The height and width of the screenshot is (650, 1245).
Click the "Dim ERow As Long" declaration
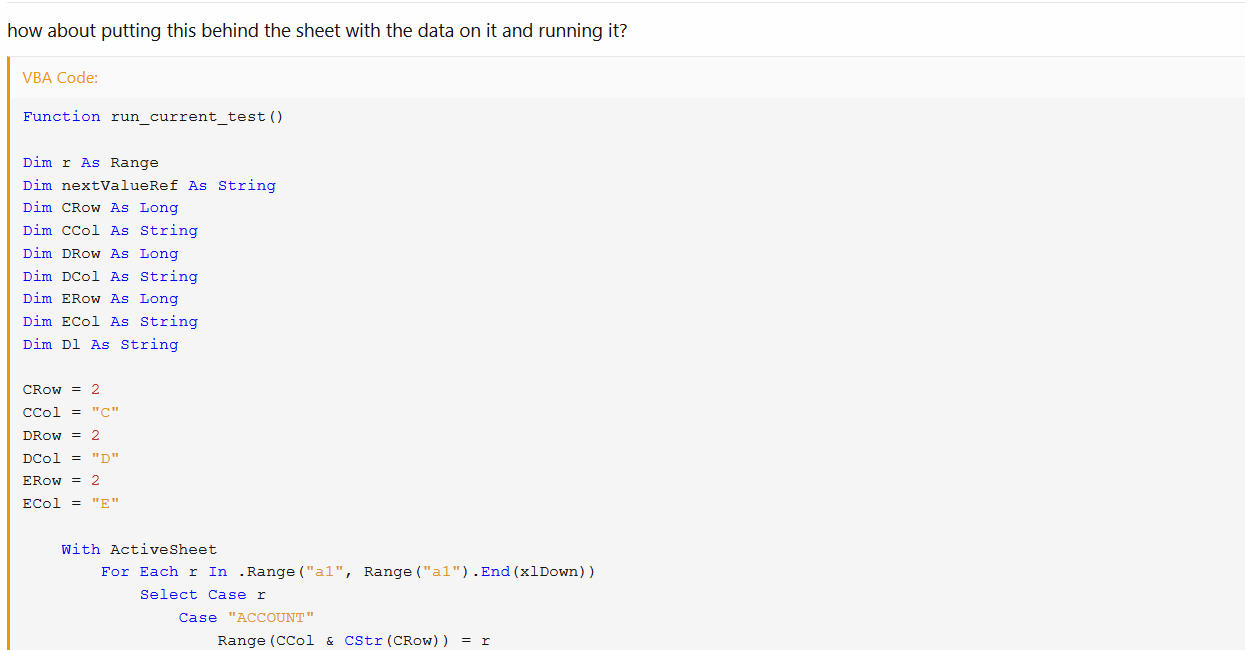[100, 299]
